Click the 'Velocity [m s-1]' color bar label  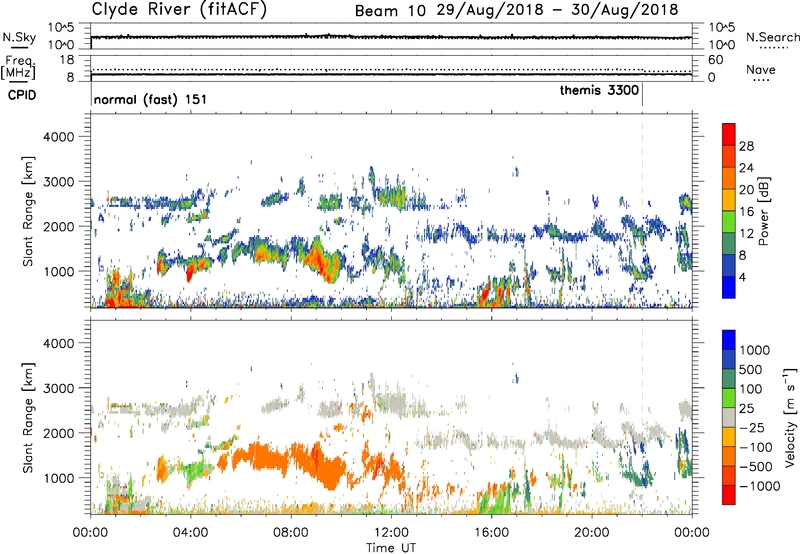(x=790, y=417)
